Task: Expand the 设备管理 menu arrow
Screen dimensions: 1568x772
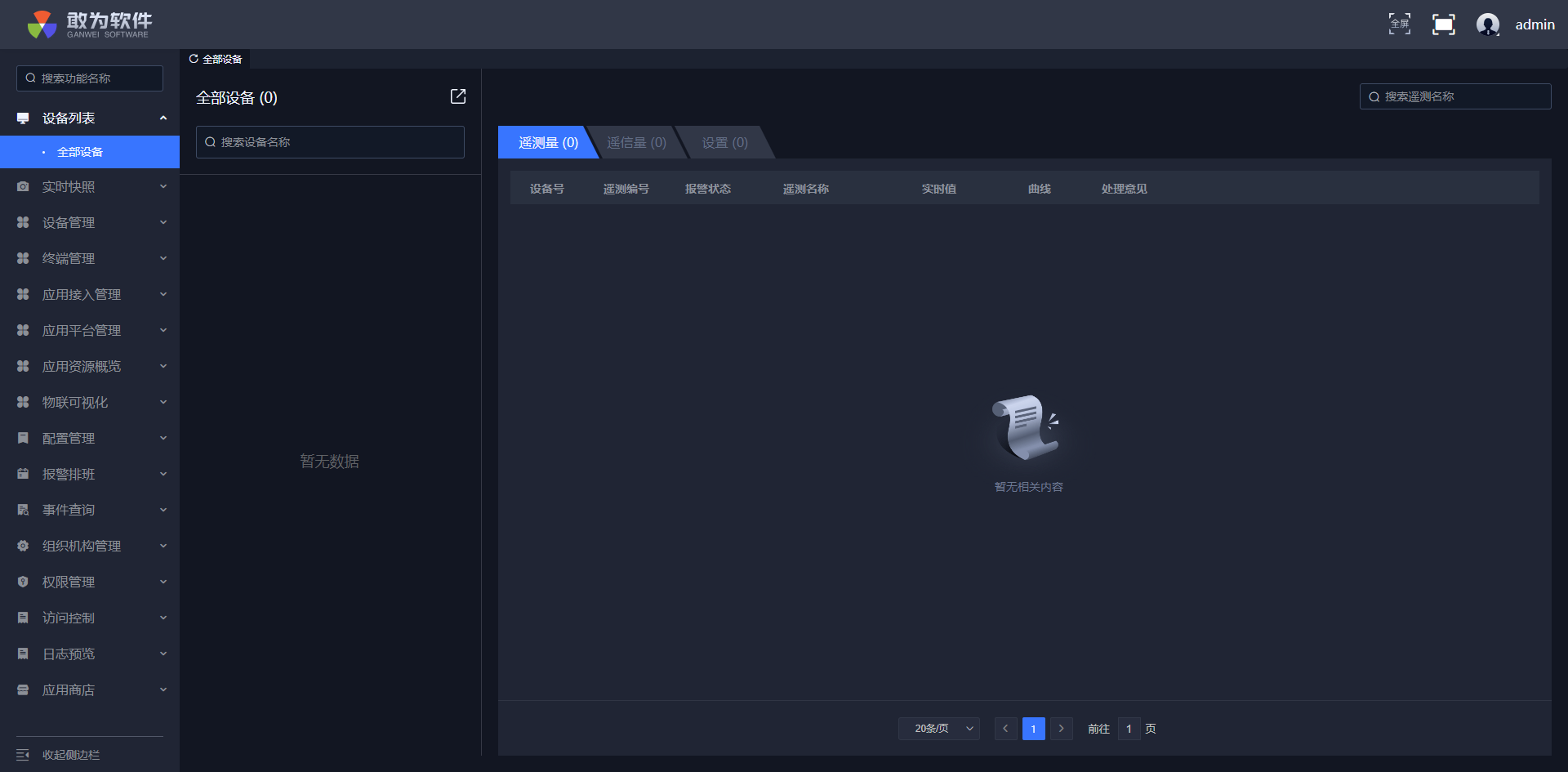Action: pyautogui.click(x=163, y=223)
